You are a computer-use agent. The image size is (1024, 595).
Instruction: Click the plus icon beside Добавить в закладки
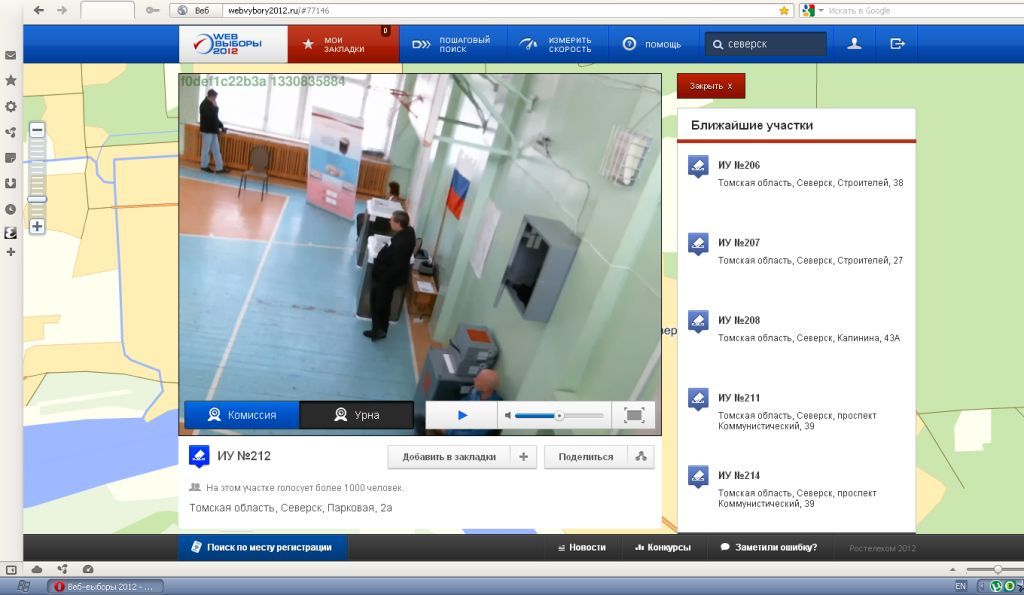click(x=523, y=457)
